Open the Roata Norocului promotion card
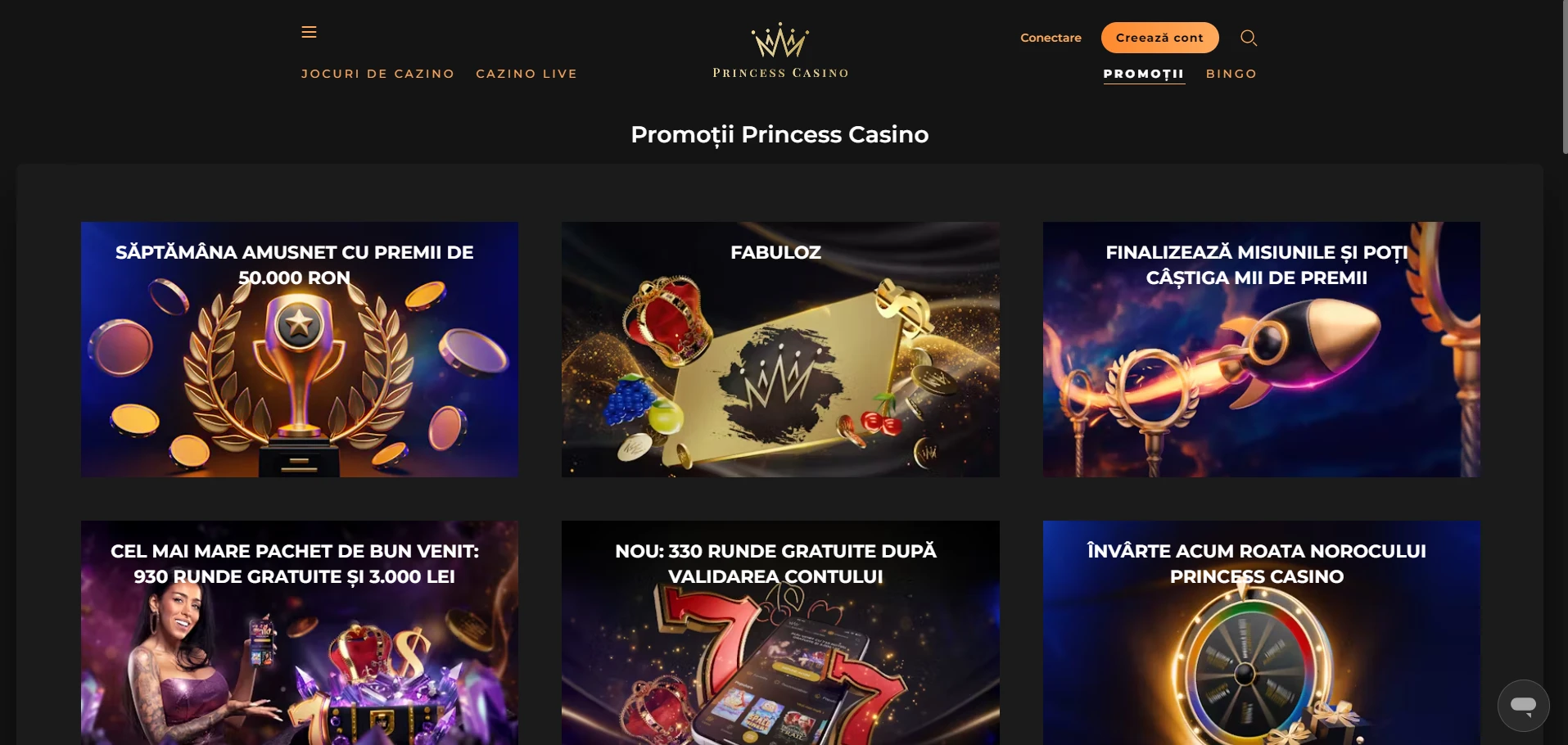Image resolution: width=1568 pixels, height=745 pixels. pos(1261,633)
